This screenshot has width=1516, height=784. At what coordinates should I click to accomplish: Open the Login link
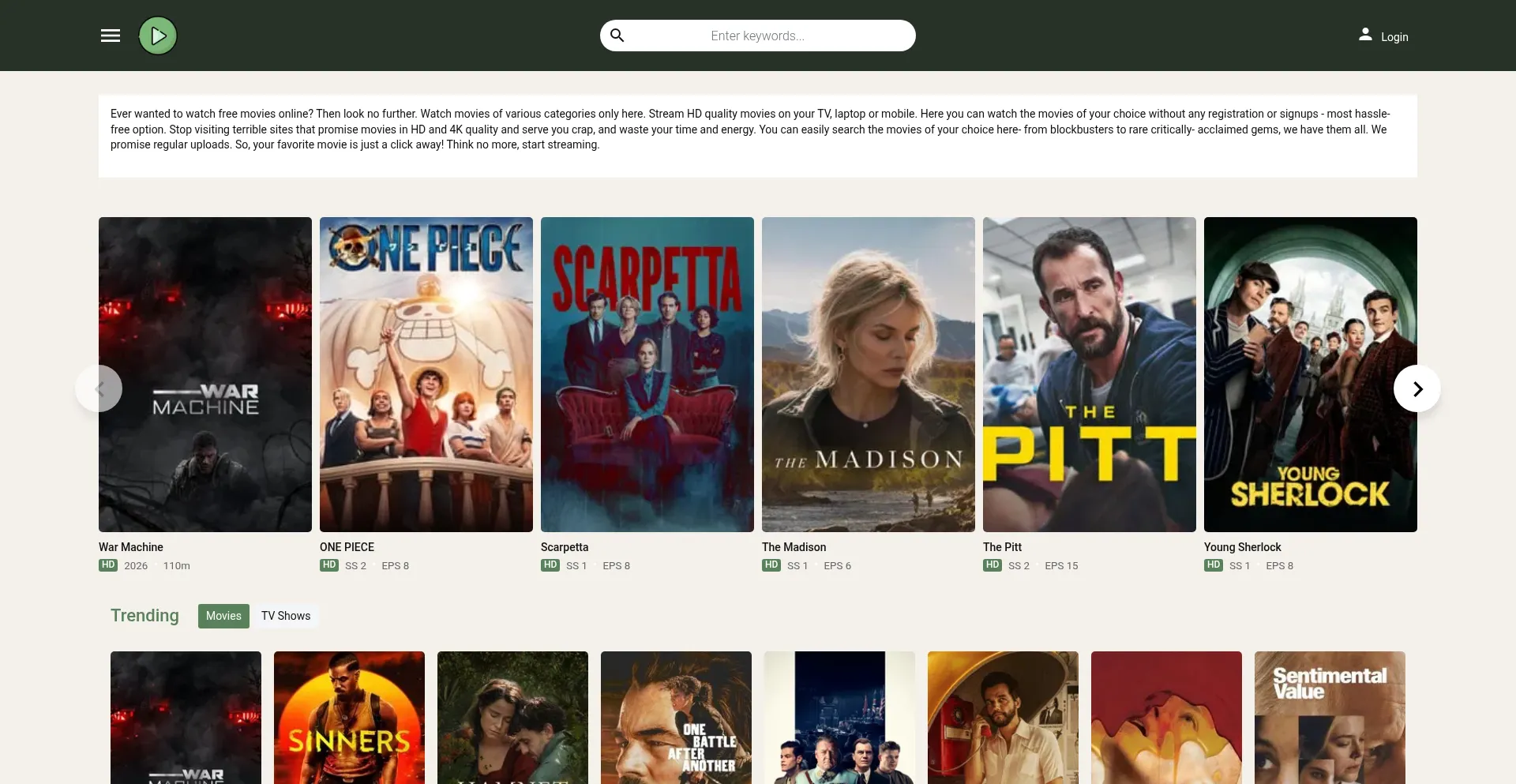(1394, 37)
